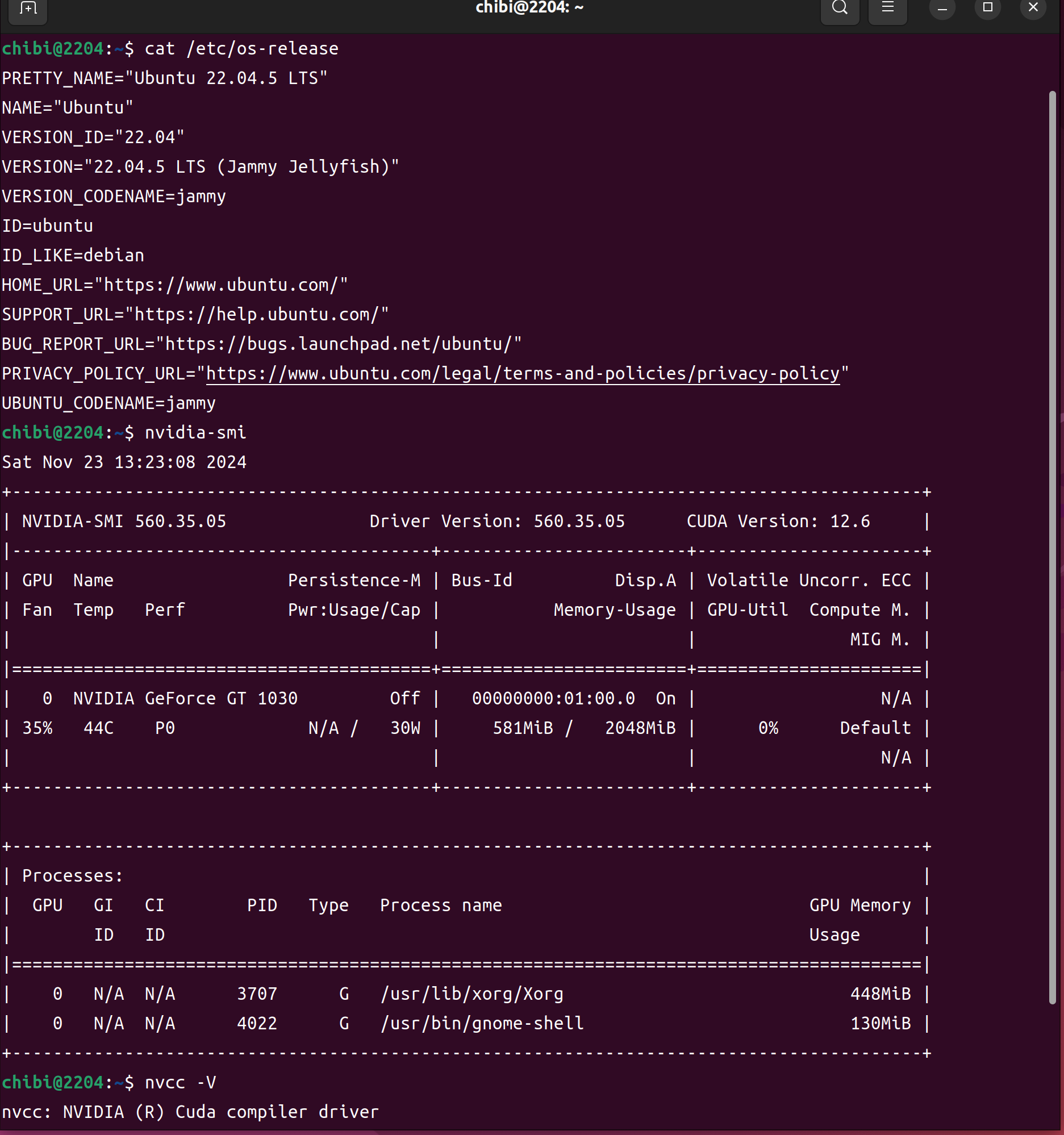Close the terminal window
Image resolution: width=1064 pixels, height=1135 pixels.
coord(1033,8)
